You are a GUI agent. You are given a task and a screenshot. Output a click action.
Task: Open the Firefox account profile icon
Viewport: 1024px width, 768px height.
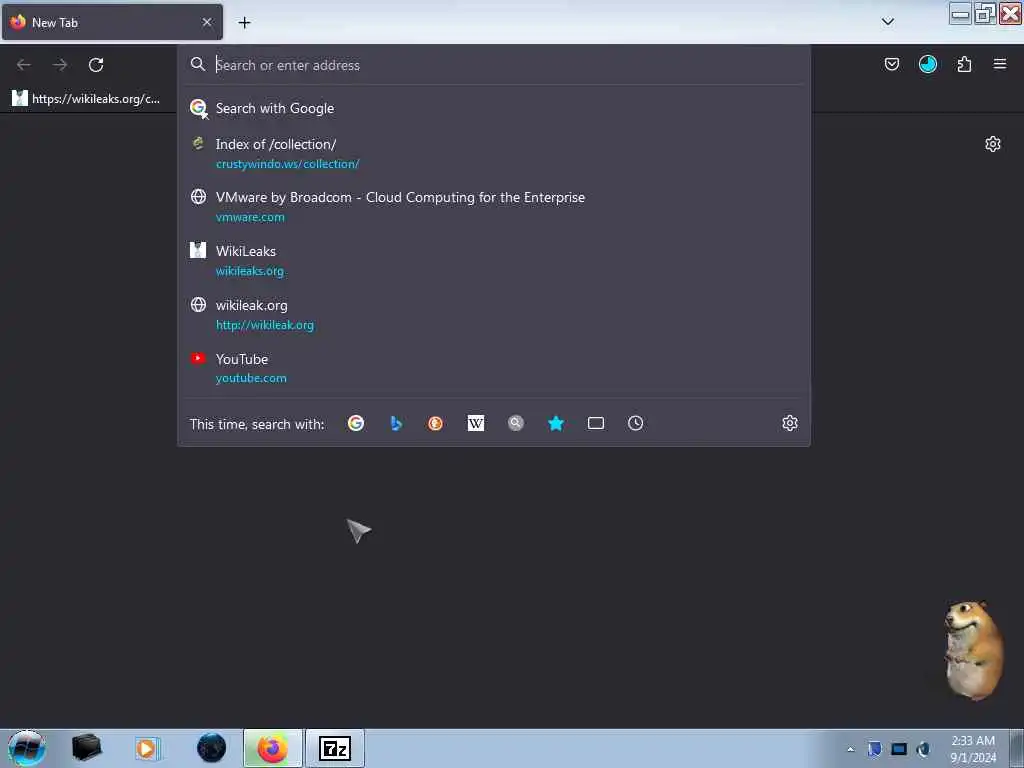coord(927,64)
